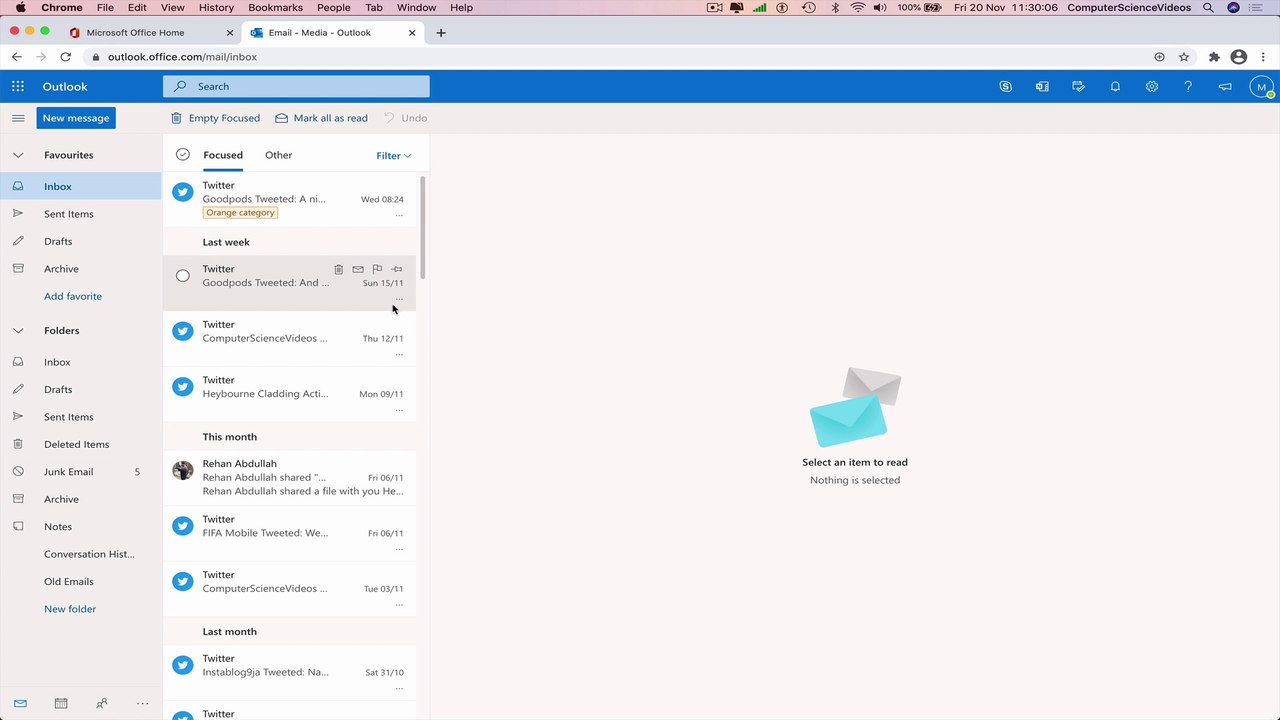
Task: Open the Outlook app launcher grid
Action: click(18, 86)
